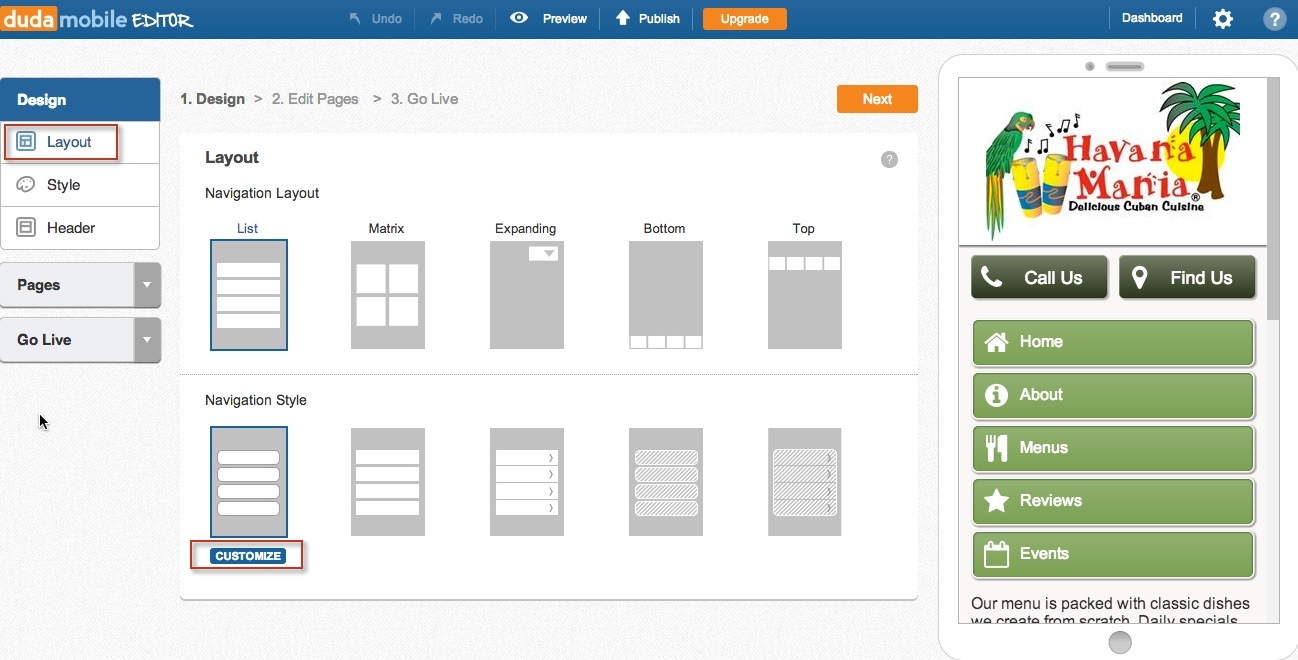This screenshot has height=660, width=1298.
Task: Click the Undo text label
Action: pyautogui.click(x=387, y=19)
